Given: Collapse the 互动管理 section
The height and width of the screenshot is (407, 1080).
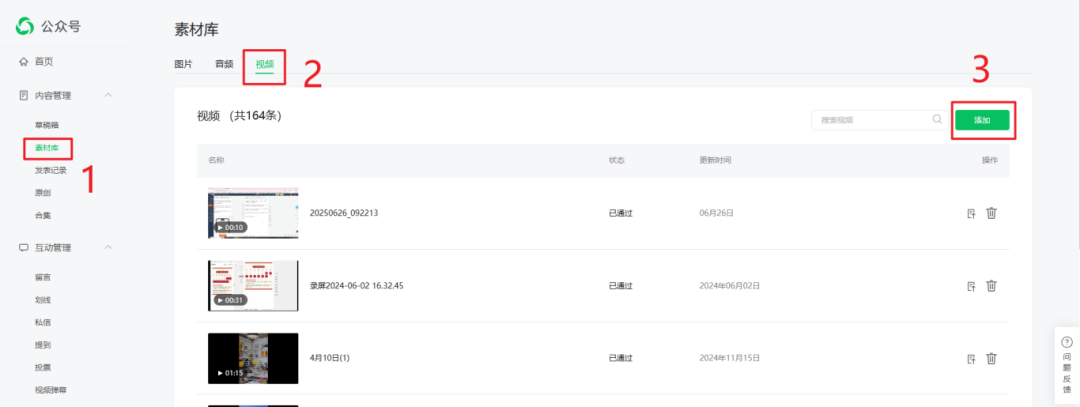Looking at the screenshot, I should (x=108, y=247).
